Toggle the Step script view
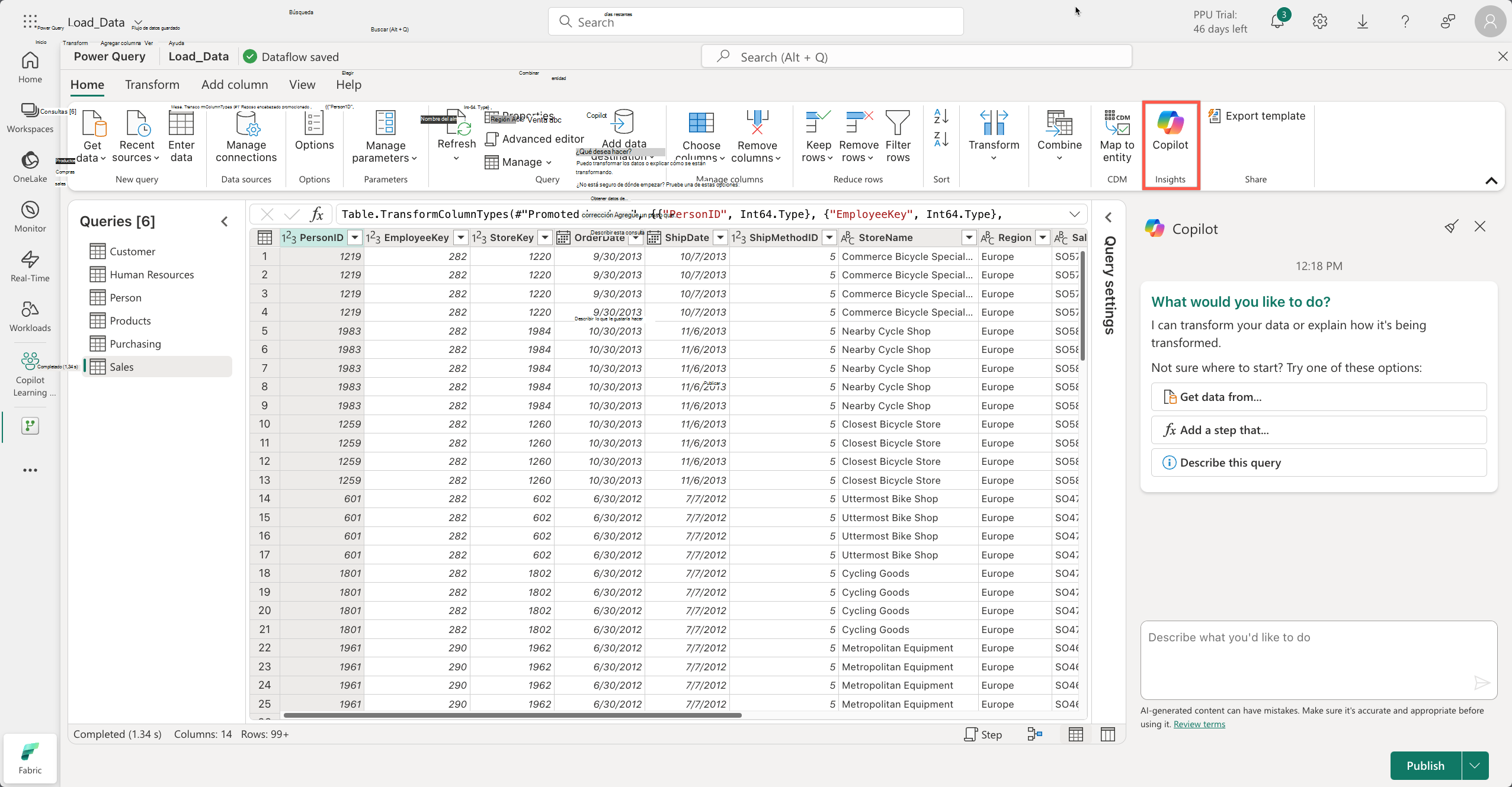 pyautogui.click(x=984, y=734)
